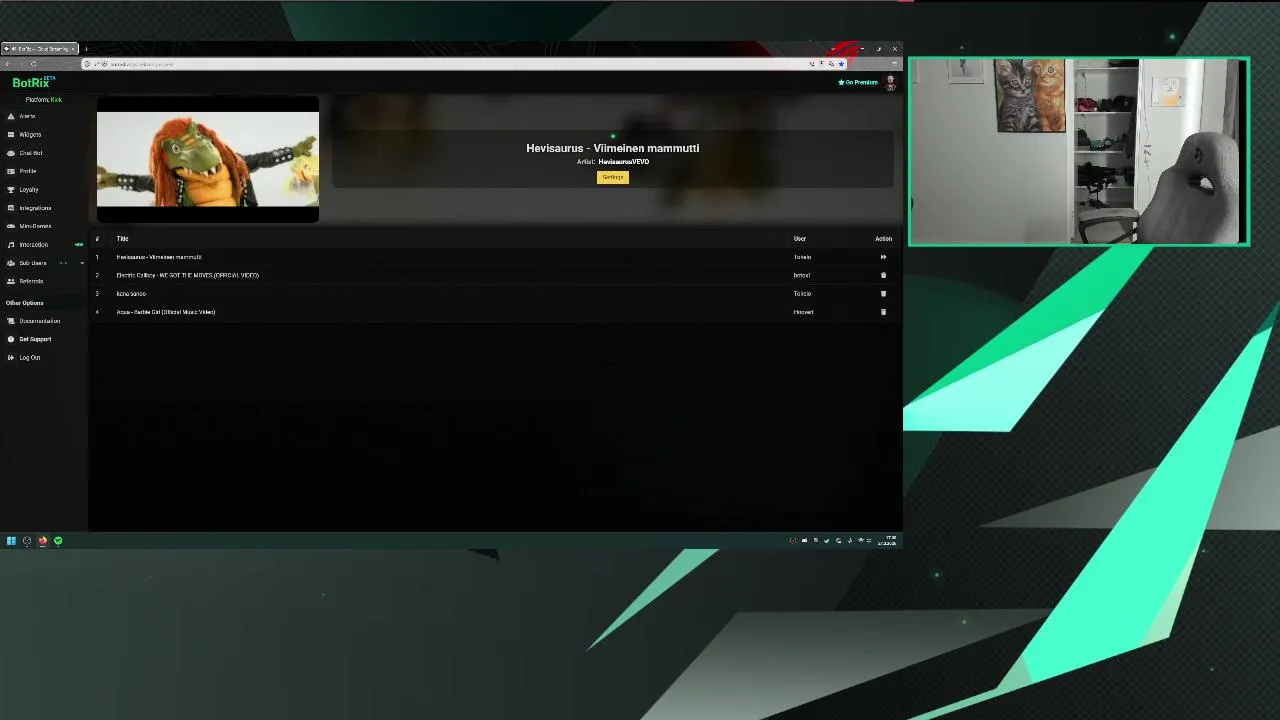Click the BotRix logo

34,82
